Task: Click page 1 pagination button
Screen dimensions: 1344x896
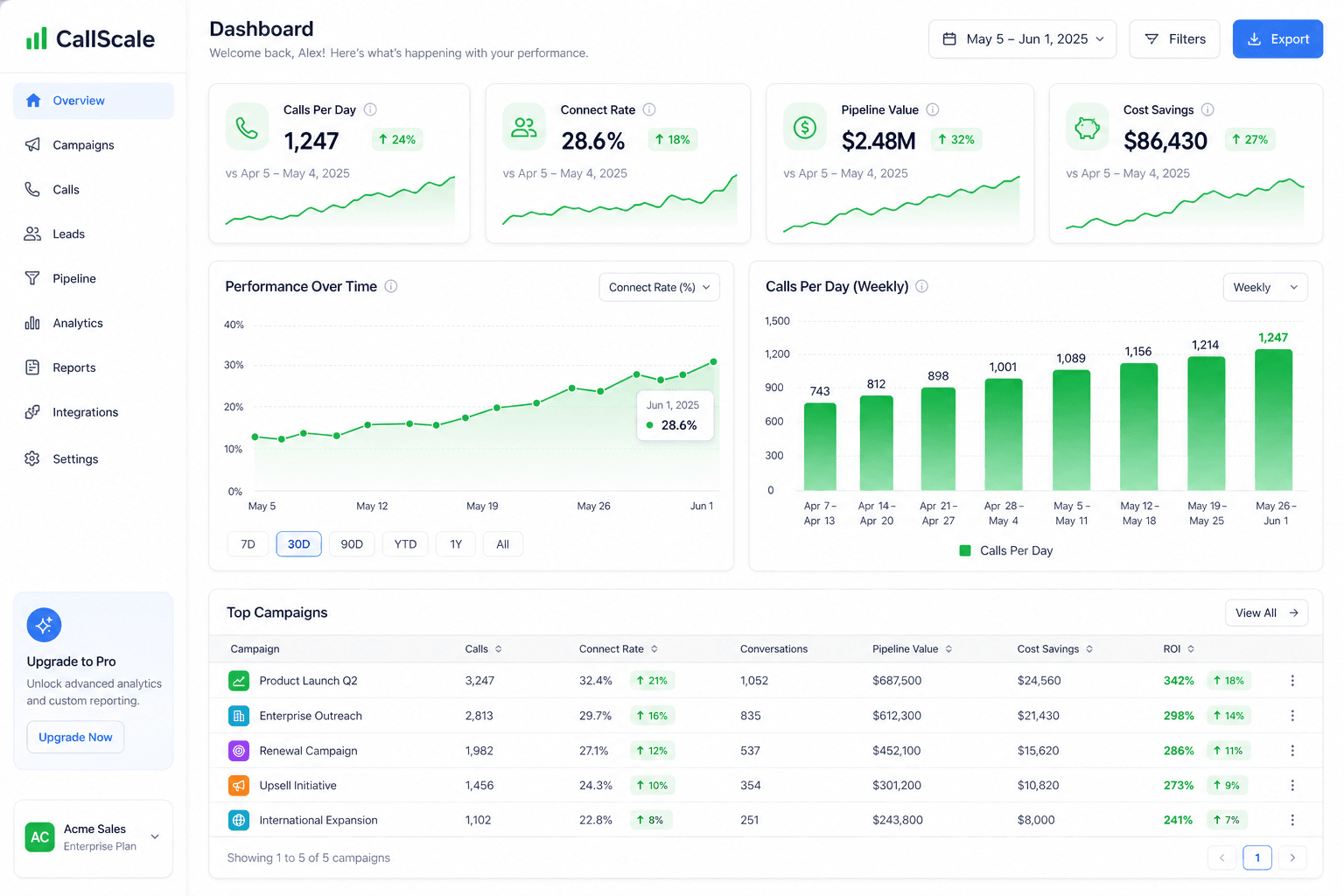Action: (x=1257, y=858)
